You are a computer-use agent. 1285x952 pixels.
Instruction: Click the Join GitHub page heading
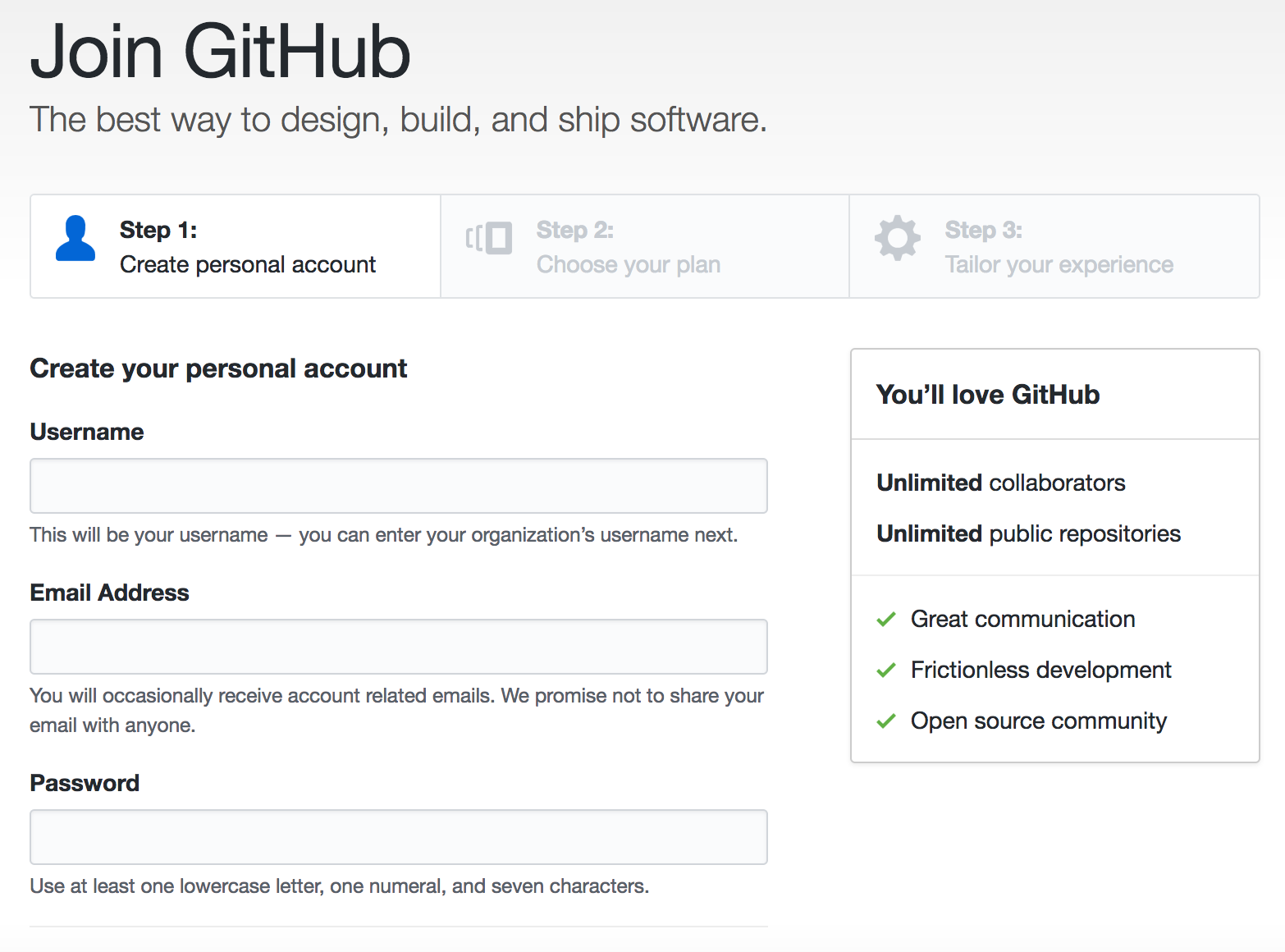[220, 52]
